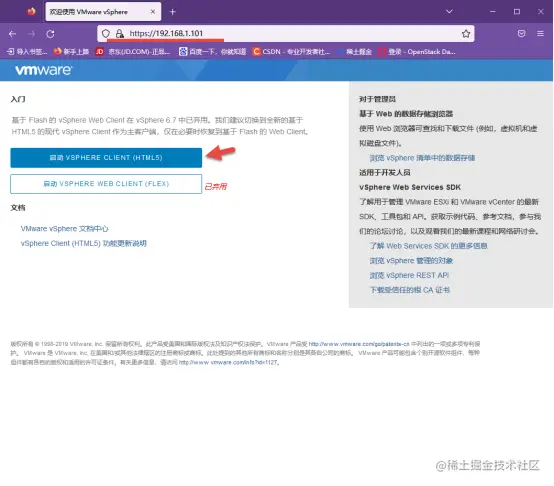Click the browser forward arrow
This screenshot has width=554, height=486.
tap(32, 34)
